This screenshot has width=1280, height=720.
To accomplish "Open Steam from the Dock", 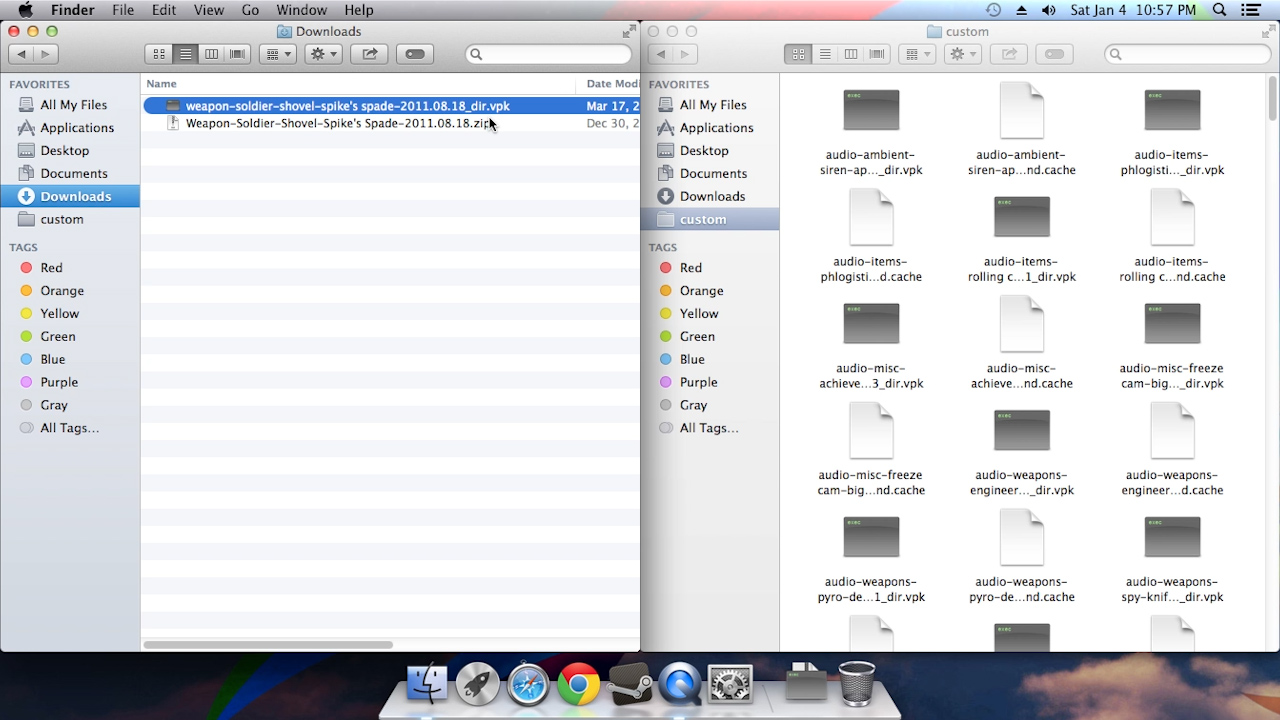I will click(630, 686).
